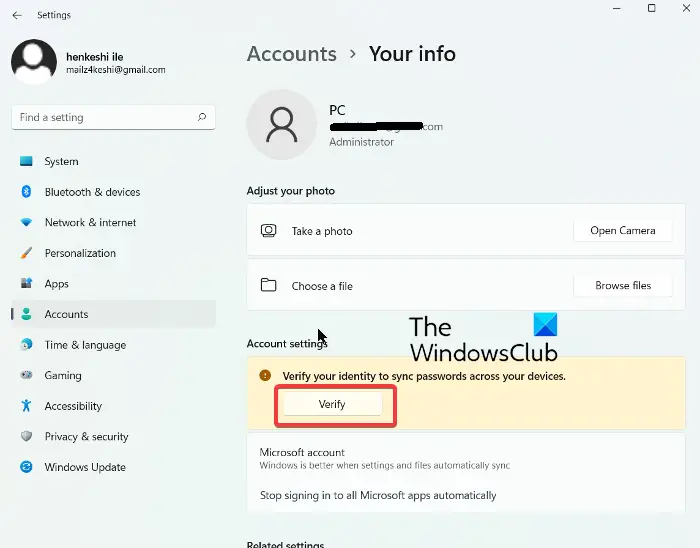Image resolution: width=700 pixels, height=548 pixels.
Task: Go to Windows Update page
Action: [x=114, y=467]
